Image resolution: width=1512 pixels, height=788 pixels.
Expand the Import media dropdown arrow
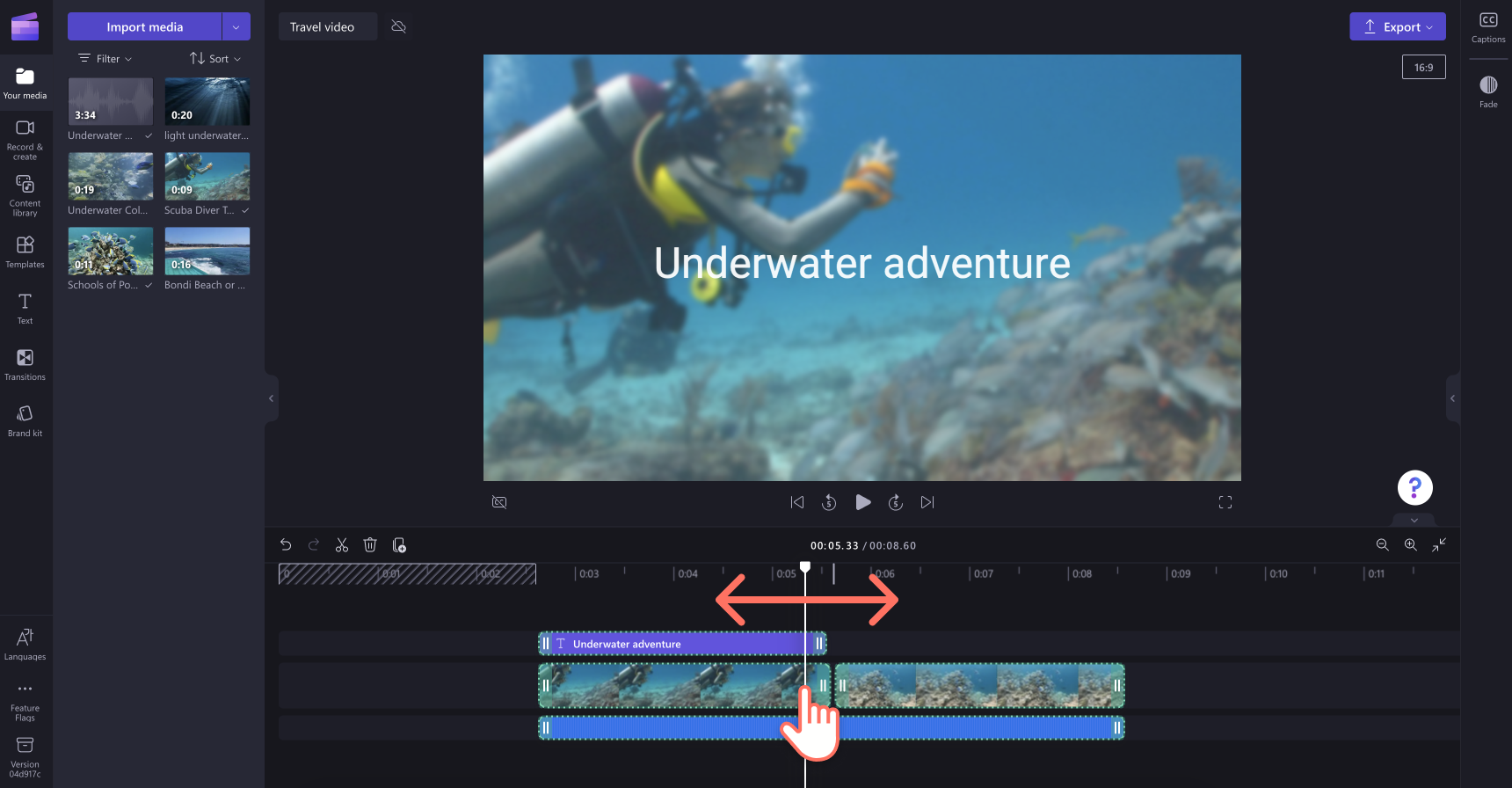point(236,26)
